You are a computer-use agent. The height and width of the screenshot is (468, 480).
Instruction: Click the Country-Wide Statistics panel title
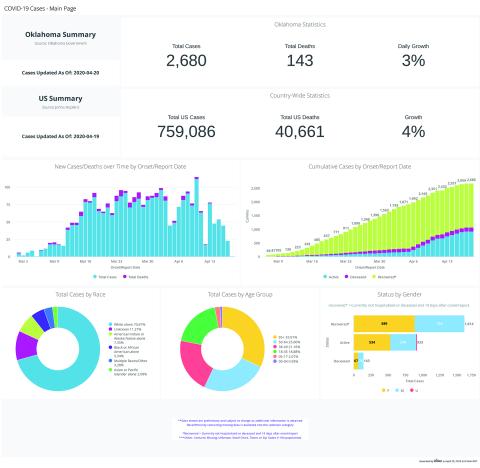pos(300,96)
